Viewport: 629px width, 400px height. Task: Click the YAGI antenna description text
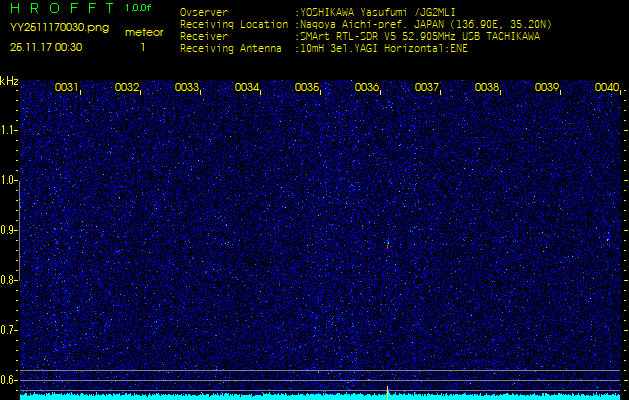[x=383, y=47]
